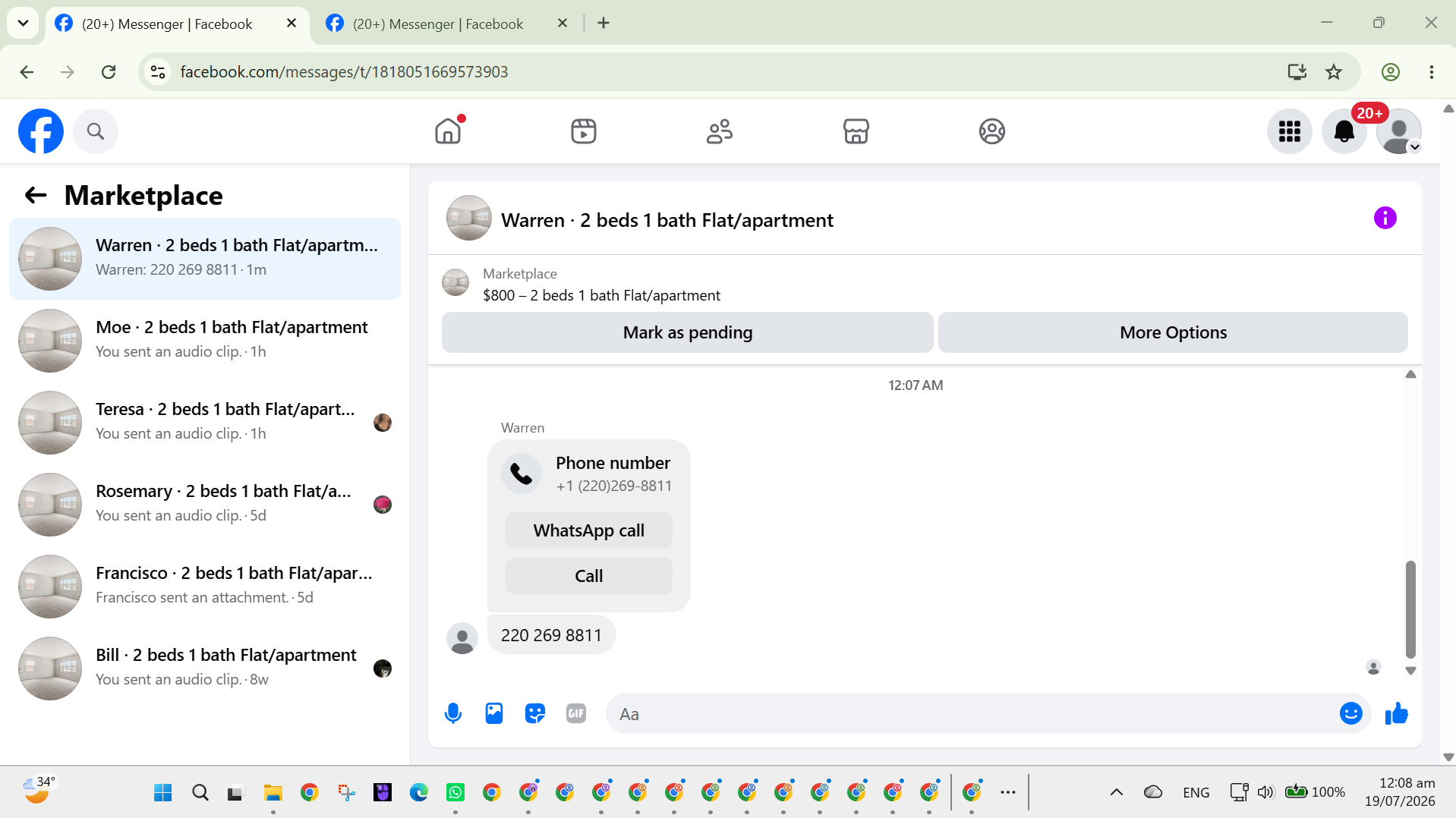
Task: Click the Warren chat header title
Action: pos(667,220)
